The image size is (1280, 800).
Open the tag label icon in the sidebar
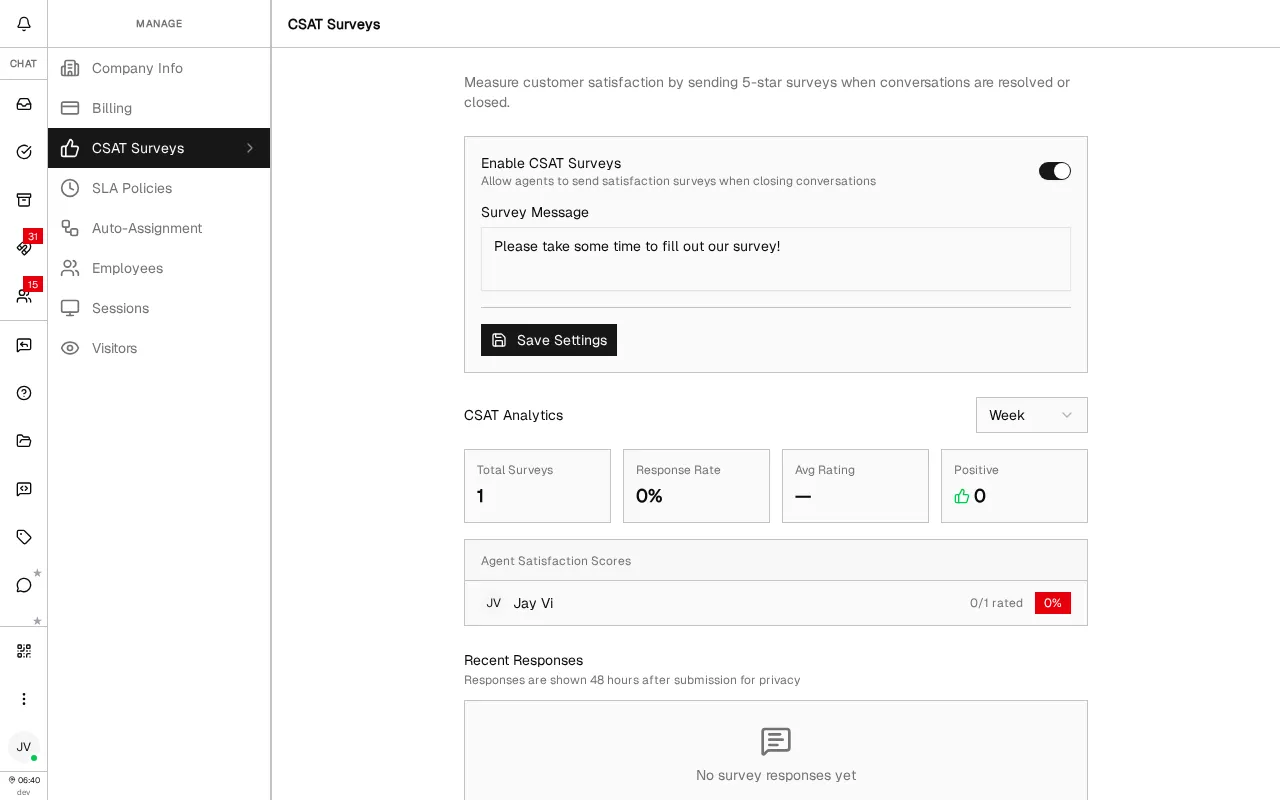click(24, 537)
